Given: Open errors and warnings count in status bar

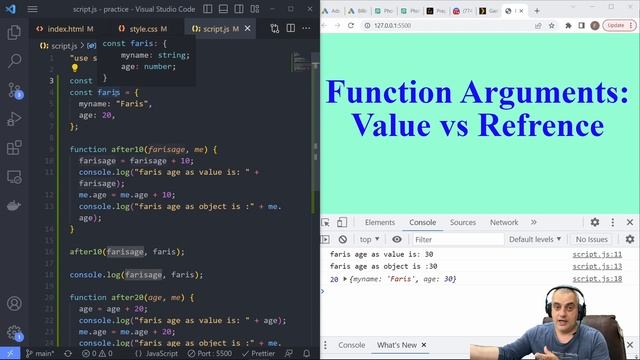Looking at the screenshot, I should point(97,353).
